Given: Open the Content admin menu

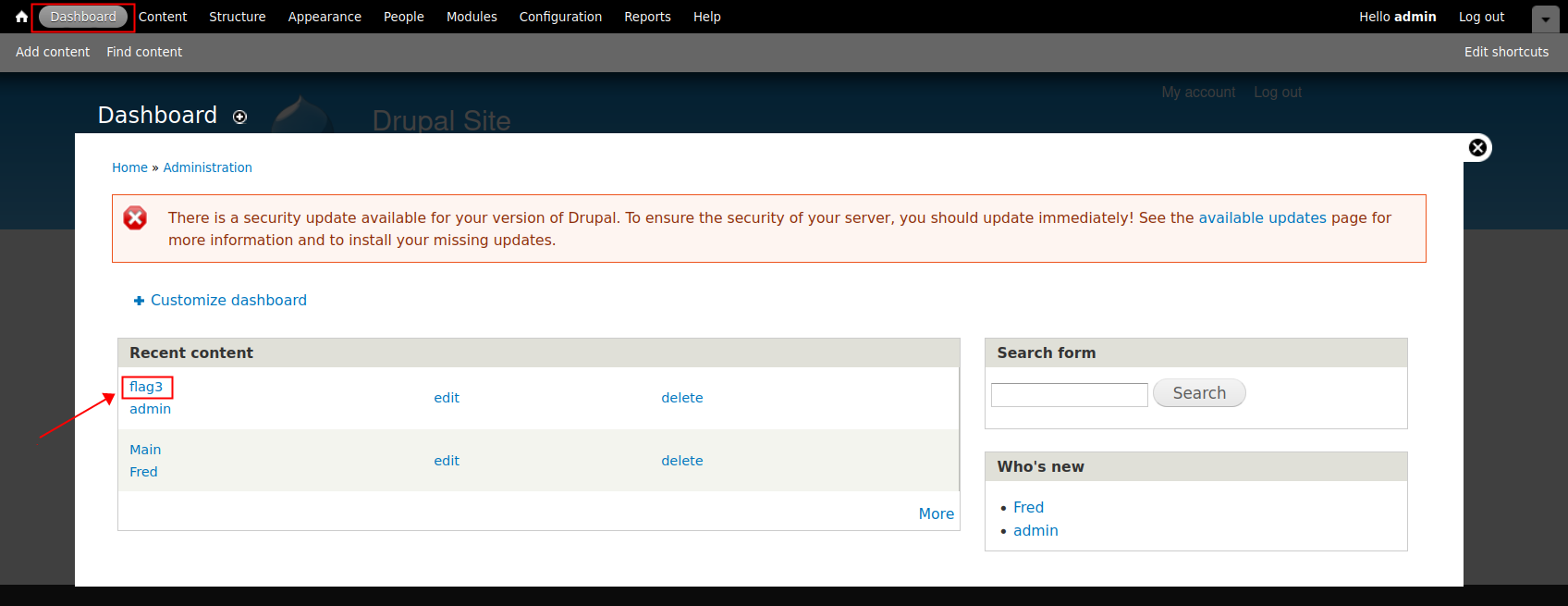Looking at the screenshot, I should [163, 17].
